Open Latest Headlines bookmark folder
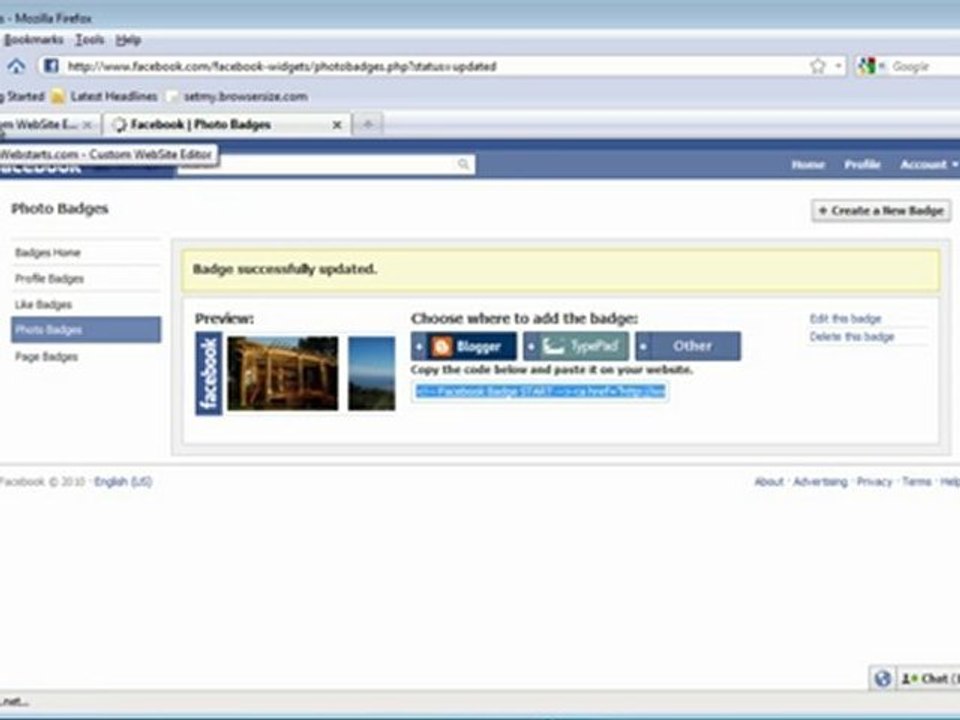Screen dimensions: 960x720 coord(105,96)
